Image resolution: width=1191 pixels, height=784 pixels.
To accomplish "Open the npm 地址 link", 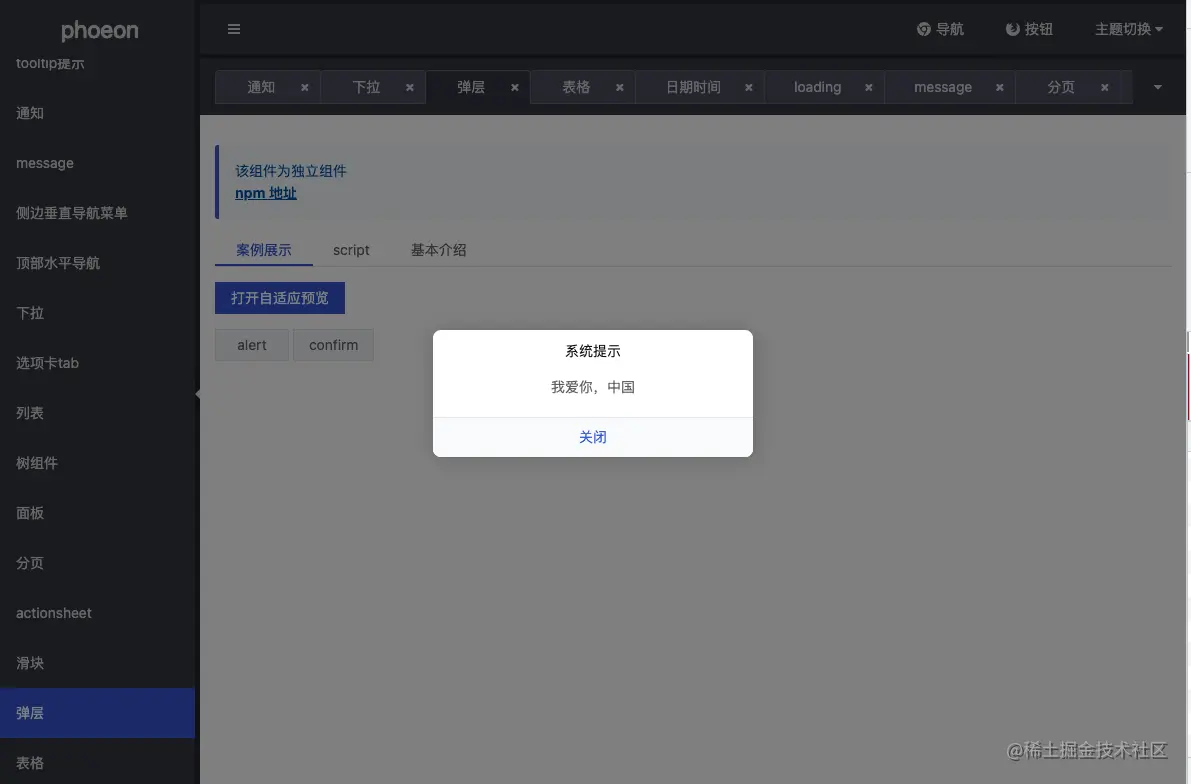I will click(x=265, y=192).
